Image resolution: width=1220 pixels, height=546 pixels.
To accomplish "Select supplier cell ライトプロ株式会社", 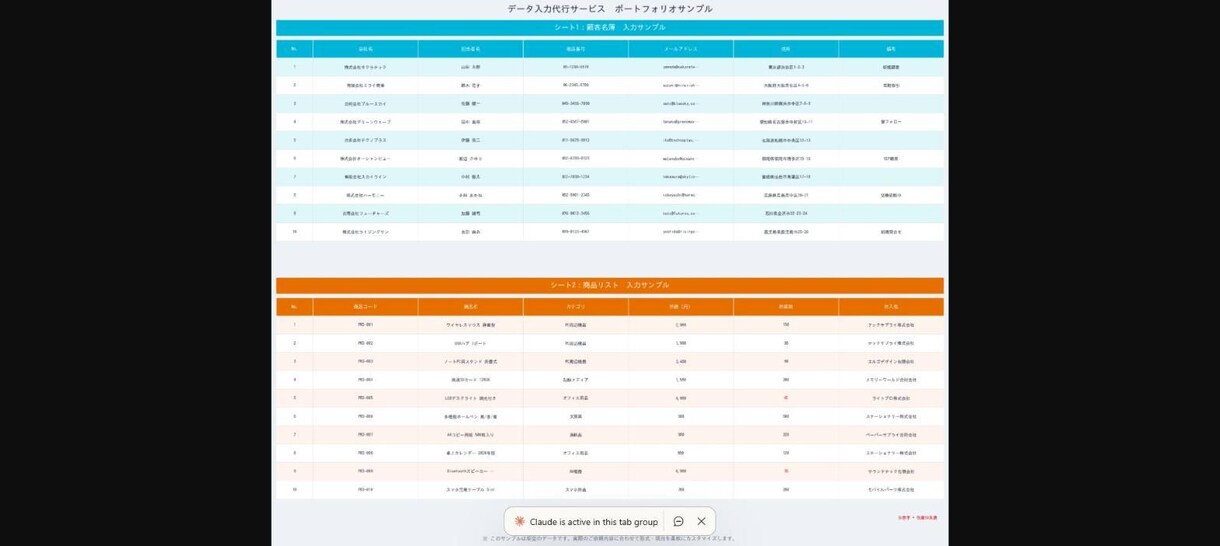I will click(x=891, y=398).
